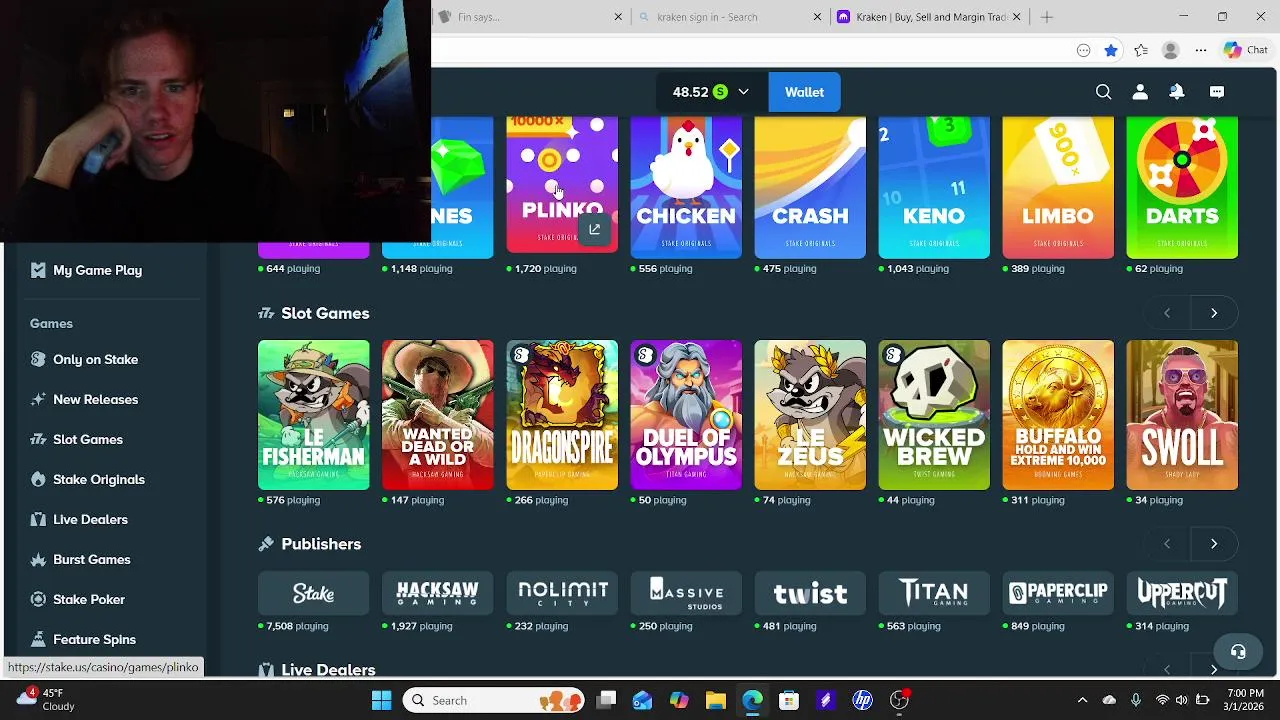This screenshot has height=720, width=1280.
Task: Show previous Slot Games with left arrow
Action: tap(1167, 313)
